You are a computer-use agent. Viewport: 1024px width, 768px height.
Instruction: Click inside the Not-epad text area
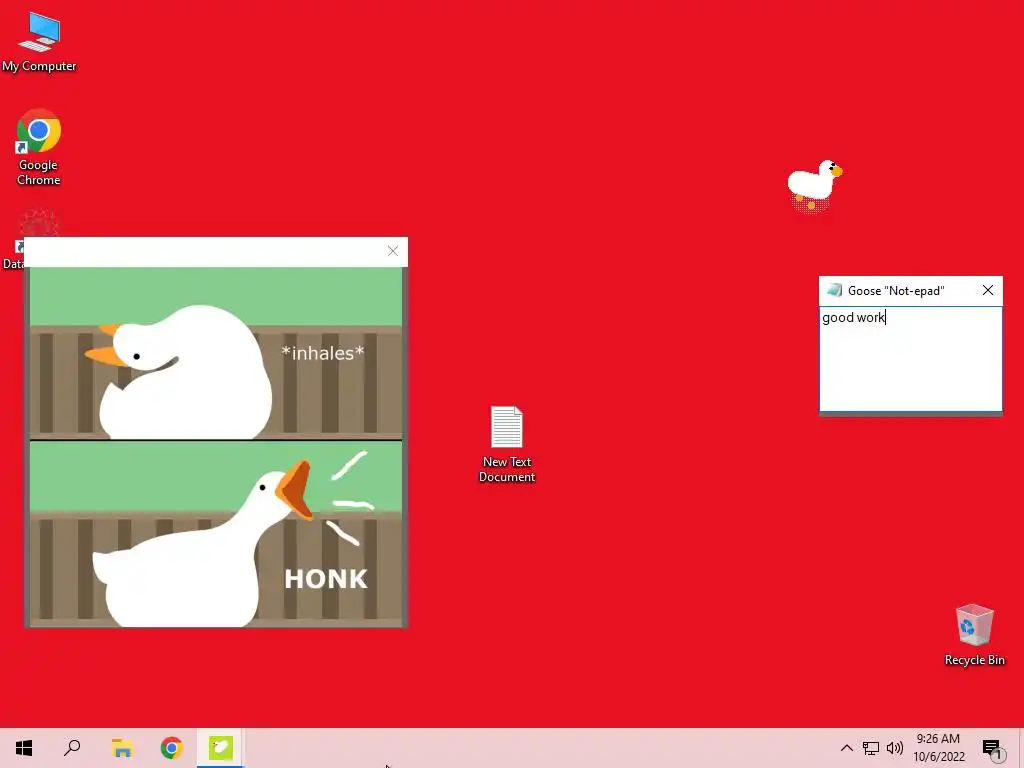coord(910,359)
